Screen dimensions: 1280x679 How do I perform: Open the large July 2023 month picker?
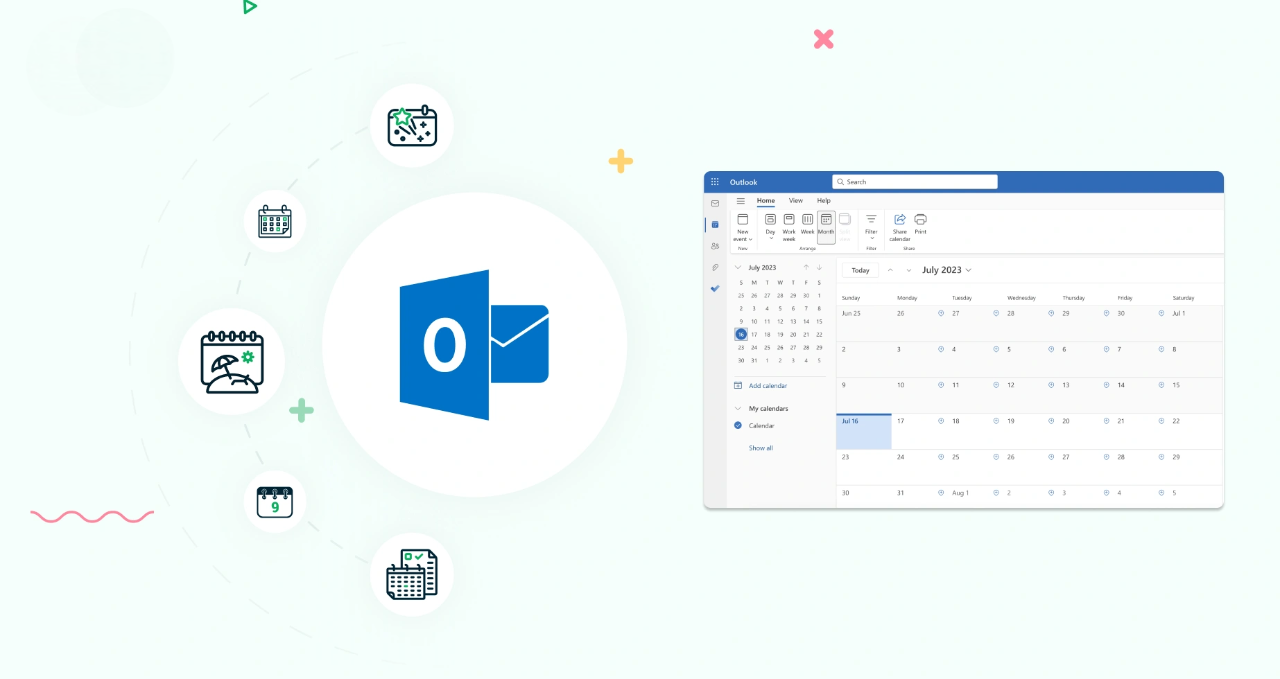[946, 270]
